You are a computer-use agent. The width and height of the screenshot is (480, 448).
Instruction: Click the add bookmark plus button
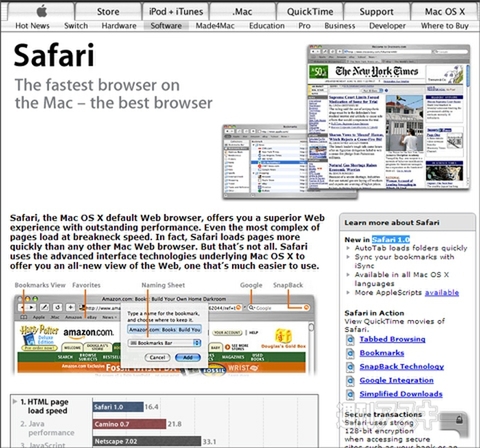point(70,307)
